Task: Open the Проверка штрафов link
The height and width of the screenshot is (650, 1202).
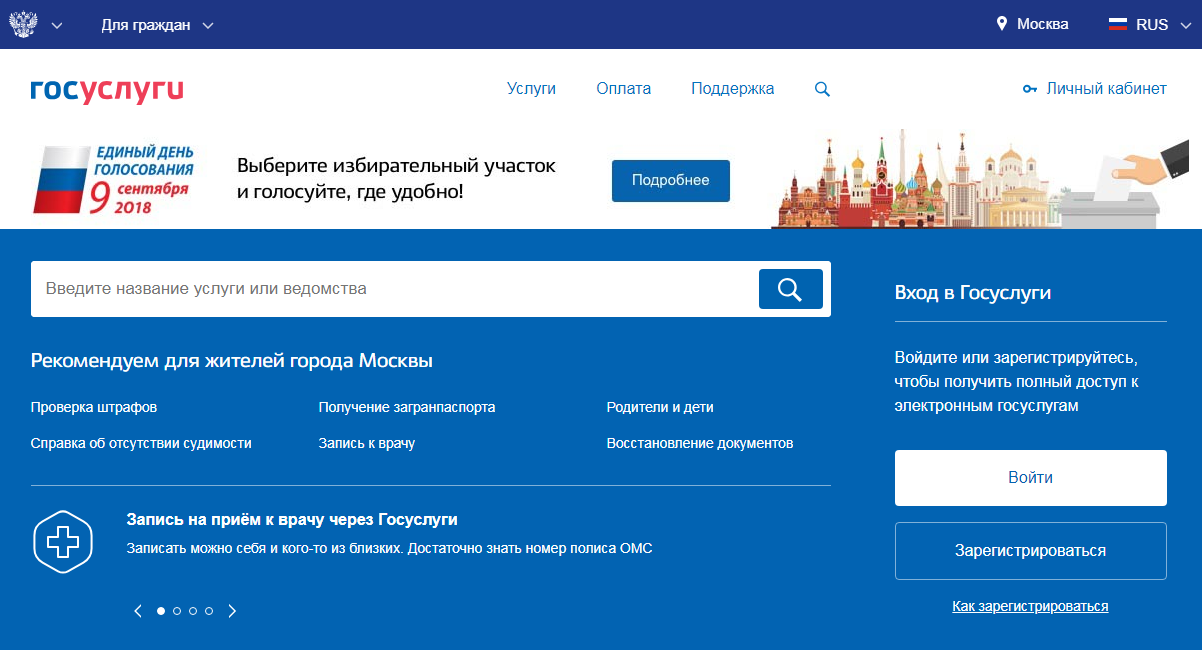Action: pos(94,408)
